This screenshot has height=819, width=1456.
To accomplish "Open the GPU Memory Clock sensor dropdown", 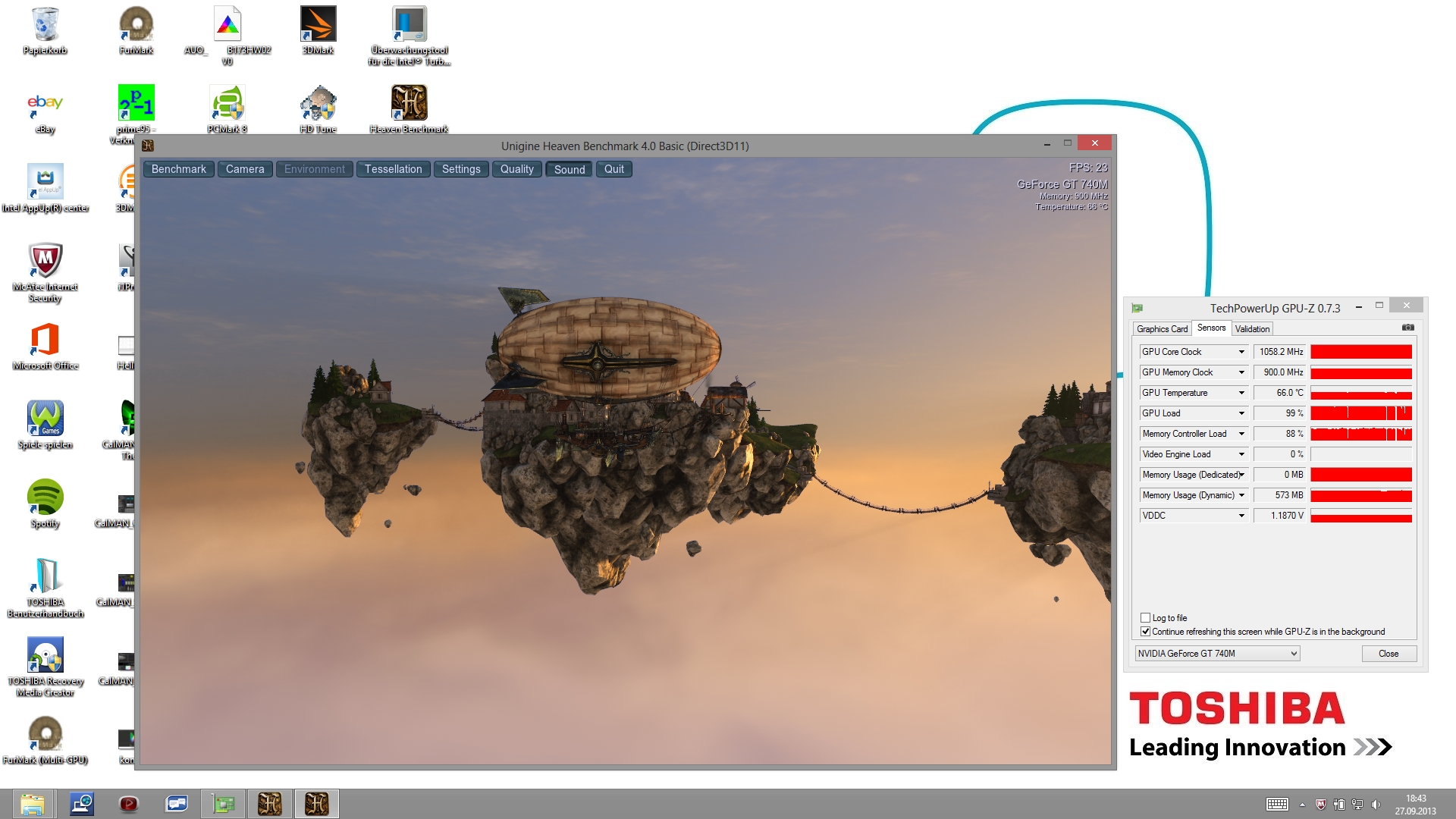I will pyautogui.click(x=1241, y=372).
